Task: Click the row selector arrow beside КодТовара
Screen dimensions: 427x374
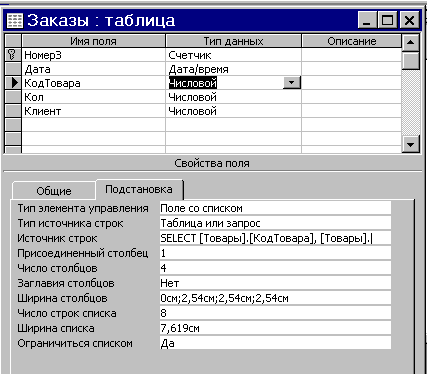Action: point(13,83)
